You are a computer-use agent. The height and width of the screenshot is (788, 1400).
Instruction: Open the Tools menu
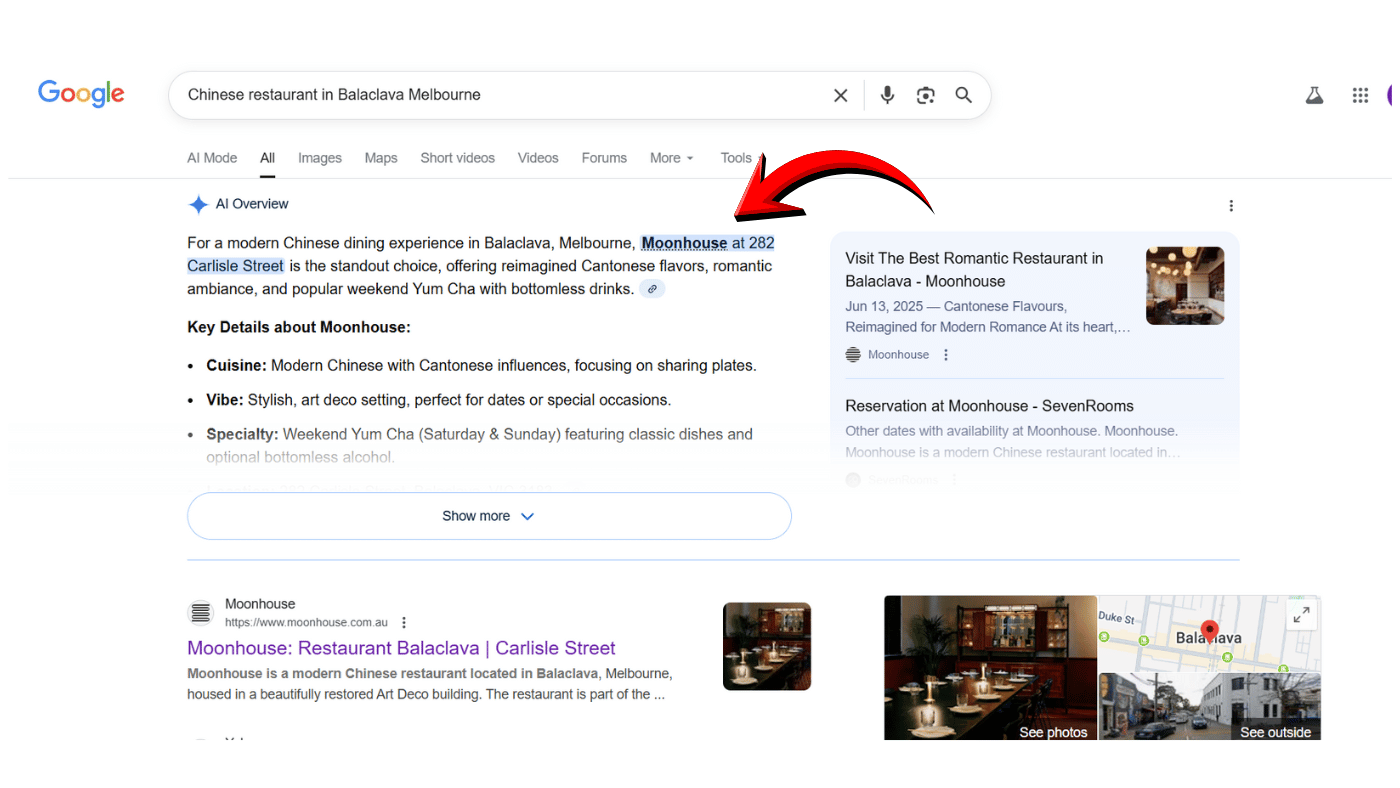[737, 158]
